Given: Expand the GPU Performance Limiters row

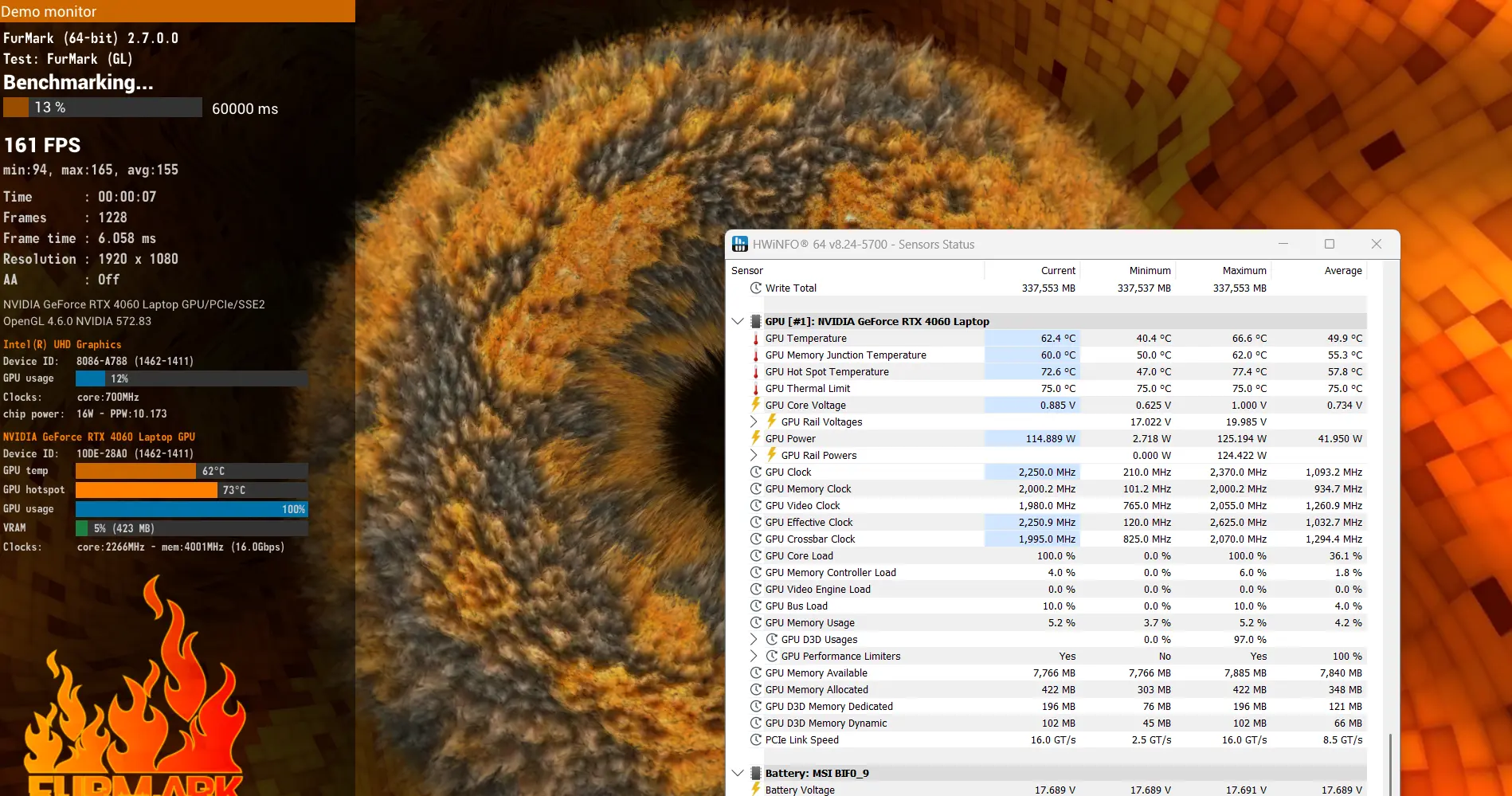Looking at the screenshot, I should pyautogui.click(x=754, y=656).
